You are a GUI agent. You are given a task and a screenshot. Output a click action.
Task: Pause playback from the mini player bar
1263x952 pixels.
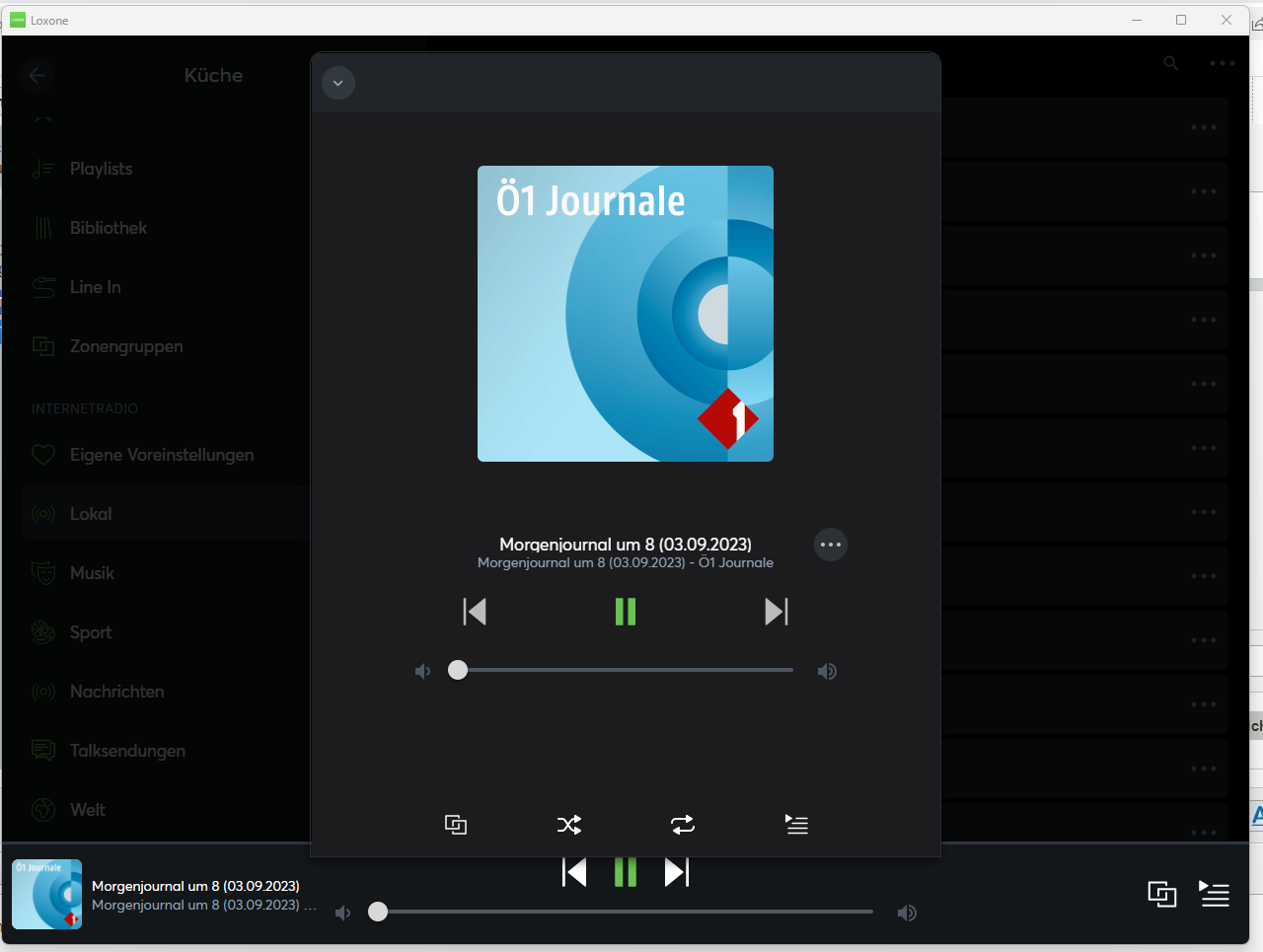coord(626,872)
